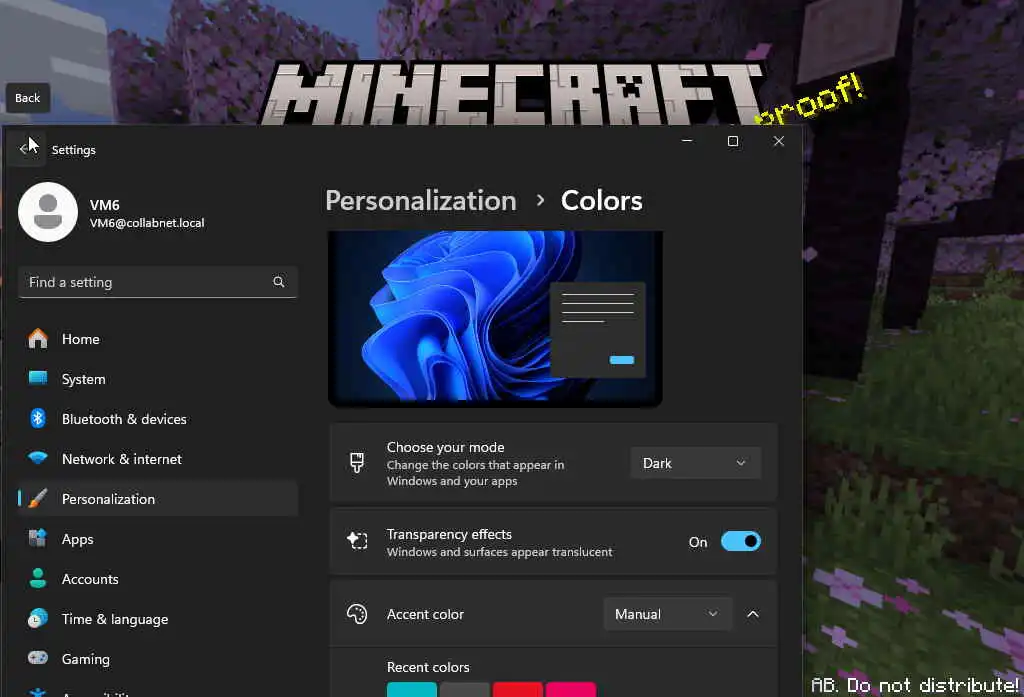Turn off Transparency effects switch
Viewport: 1024px width, 697px height.
pos(741,542)
